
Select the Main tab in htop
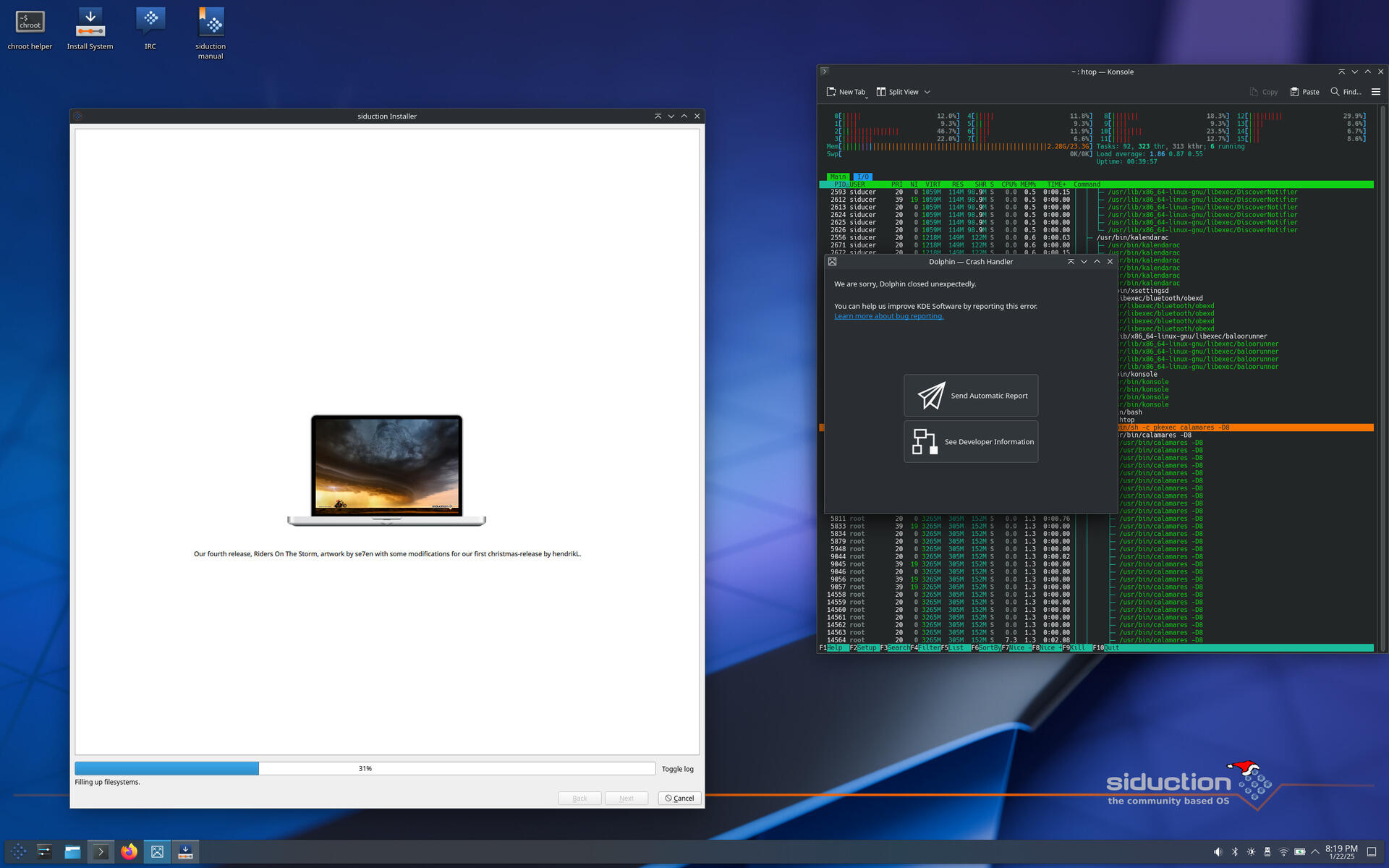pos(838,176)
